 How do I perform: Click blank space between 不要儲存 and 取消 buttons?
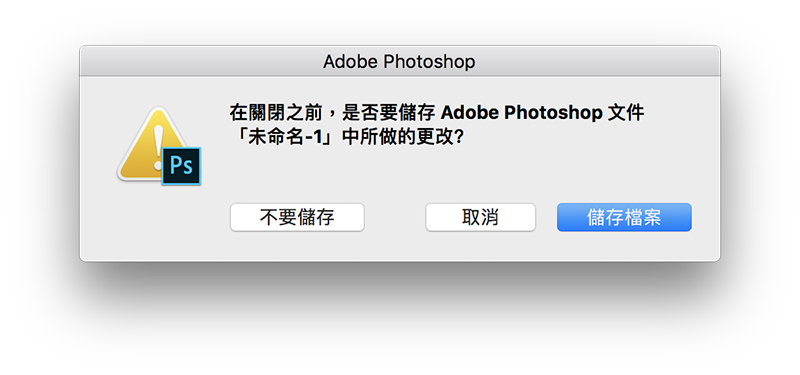(395, 217)
